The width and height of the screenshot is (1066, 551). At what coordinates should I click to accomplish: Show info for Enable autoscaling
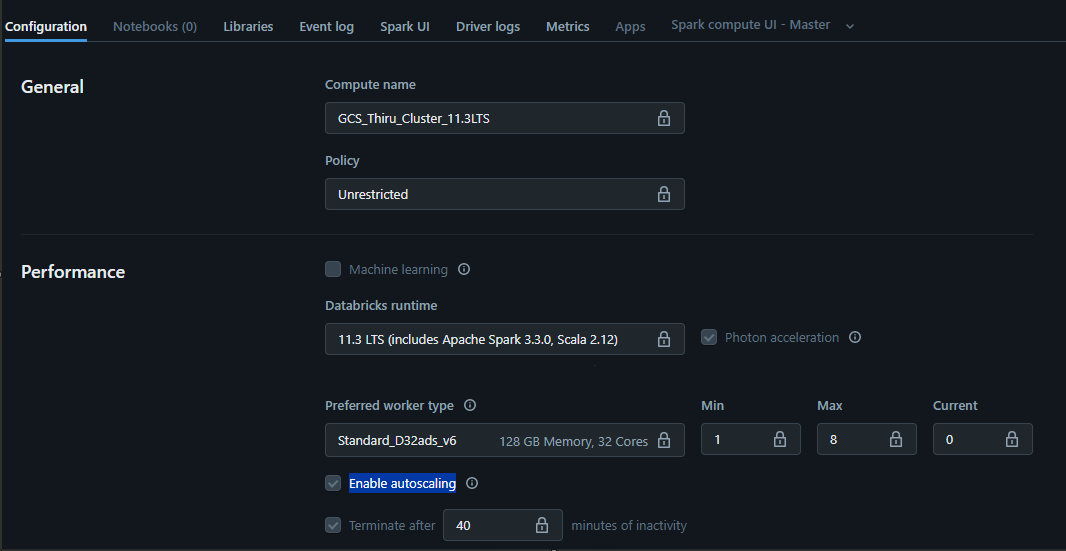pos(472,484)
